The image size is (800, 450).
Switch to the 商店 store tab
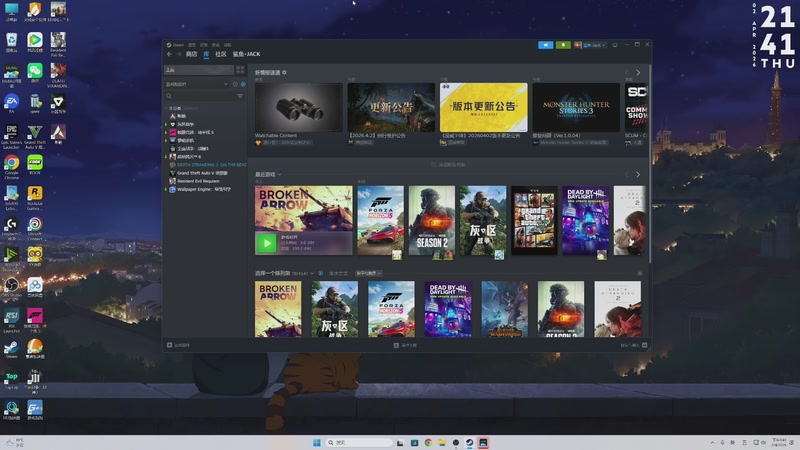191,54
